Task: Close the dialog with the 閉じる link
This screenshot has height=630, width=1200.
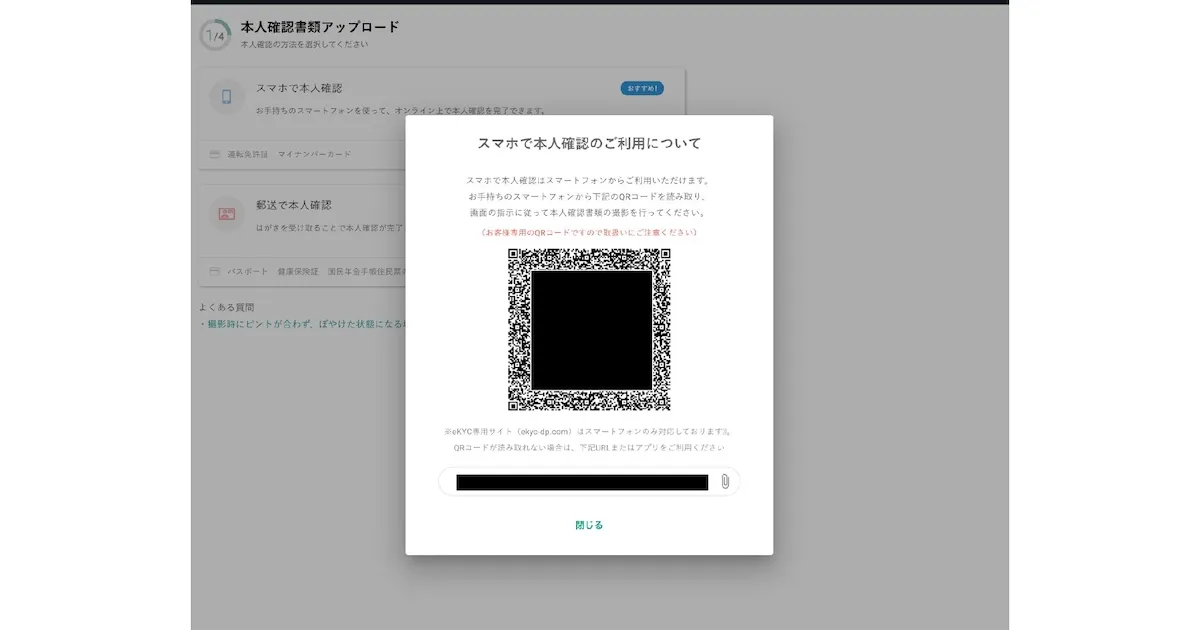Action: pyautogui.click(x=589, y=524)
